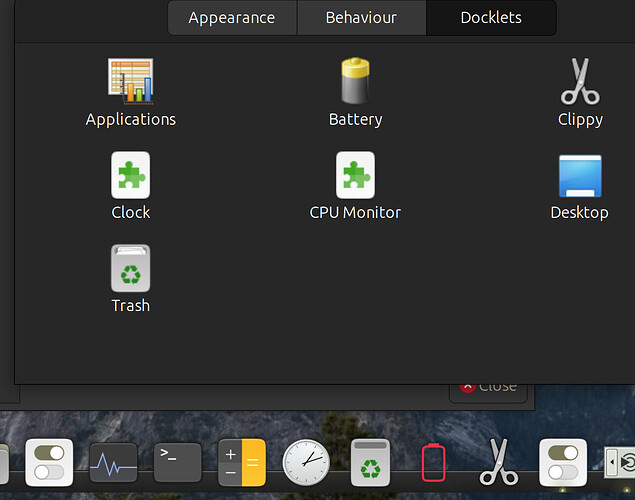Select the Trash docklet icon
Screen dimensions: 635x500
pyautogui.click(x=130, y=268)
